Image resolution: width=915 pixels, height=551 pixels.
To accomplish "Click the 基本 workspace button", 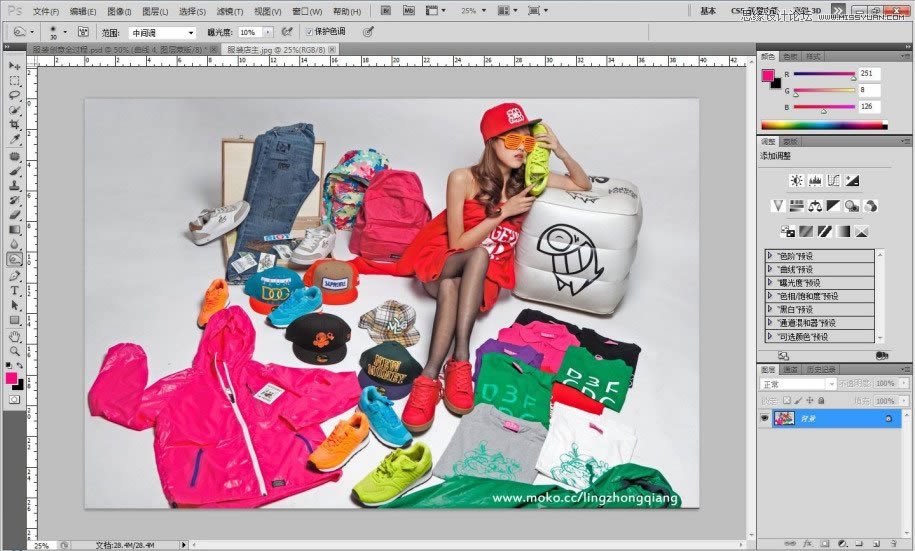I will point(708,11).
